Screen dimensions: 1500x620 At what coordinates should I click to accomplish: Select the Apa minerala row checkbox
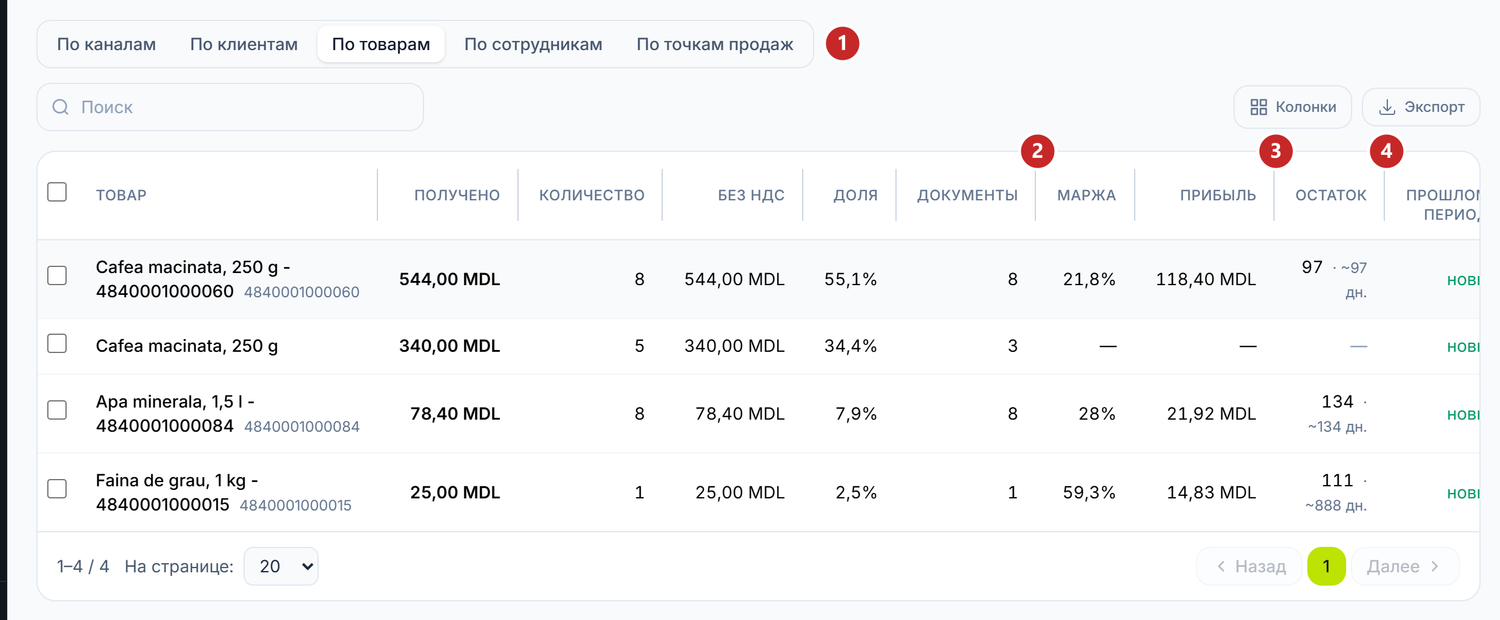[57, 410]
